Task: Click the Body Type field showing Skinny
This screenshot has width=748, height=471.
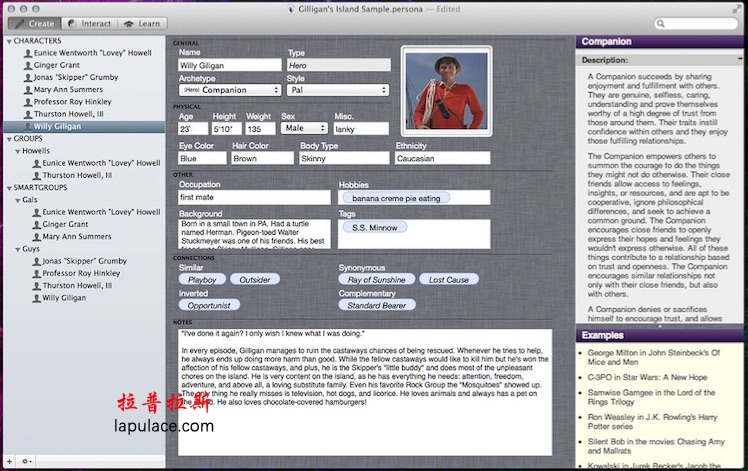Action: click(x=344, y=158)
